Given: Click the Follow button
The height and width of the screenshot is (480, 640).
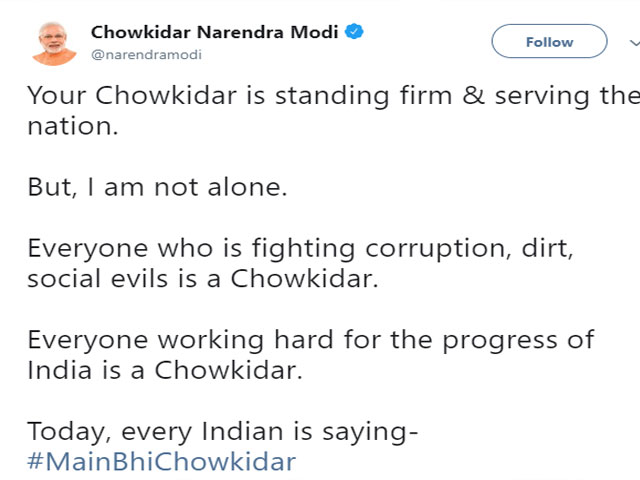Looking at the screenshot, I should point(549,41).
